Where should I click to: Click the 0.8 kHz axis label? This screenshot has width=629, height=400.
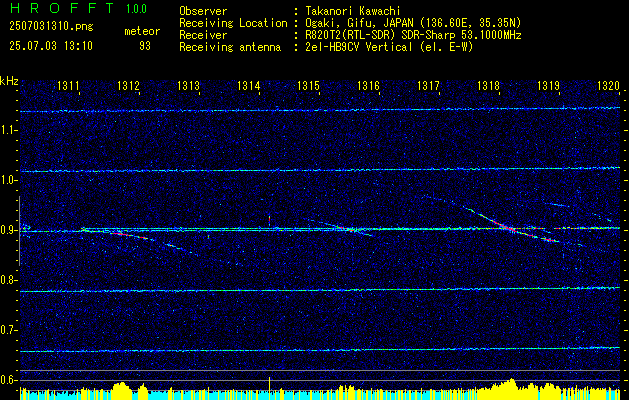point(7,280)
